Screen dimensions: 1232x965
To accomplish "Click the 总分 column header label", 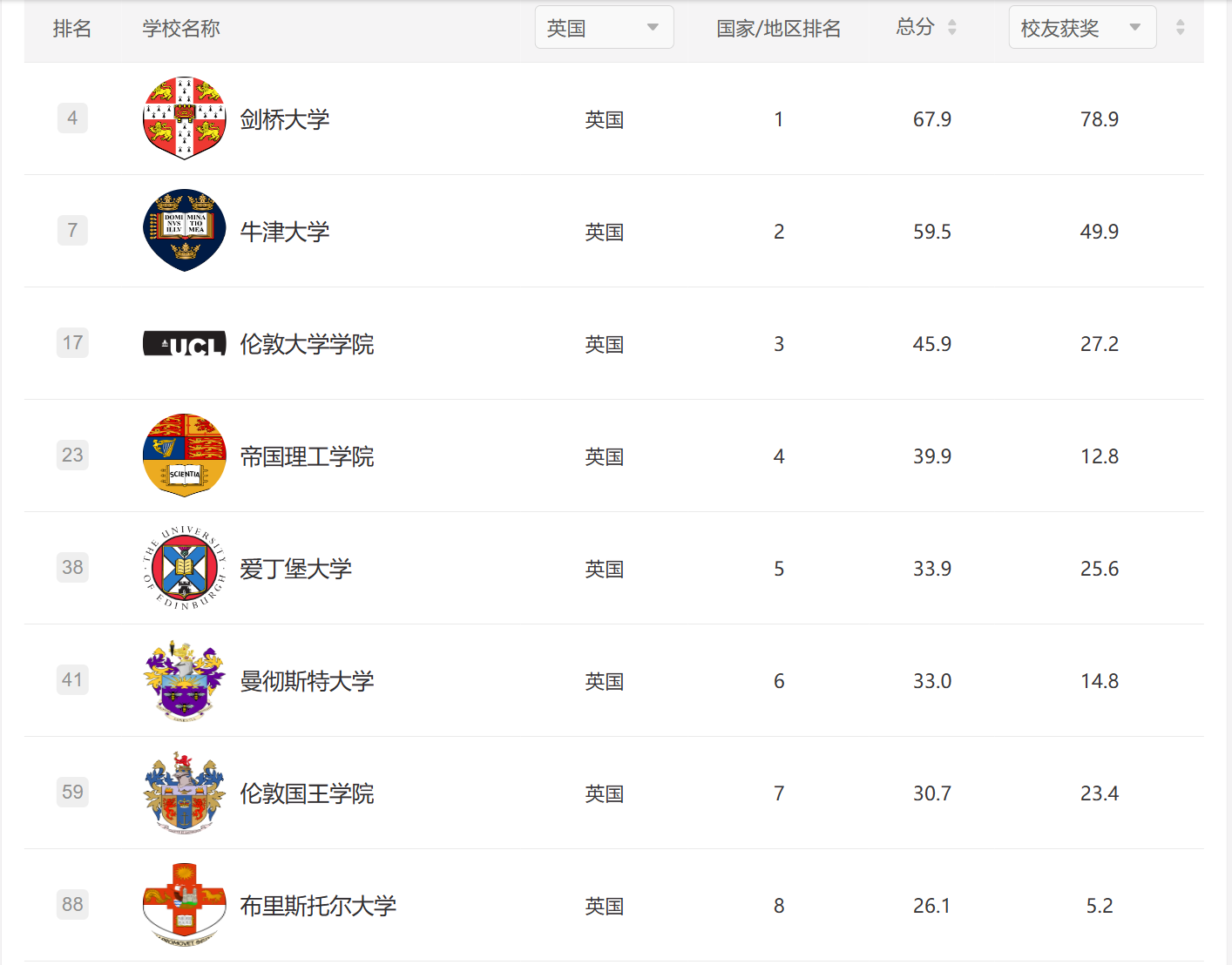I will click(915, 27).
